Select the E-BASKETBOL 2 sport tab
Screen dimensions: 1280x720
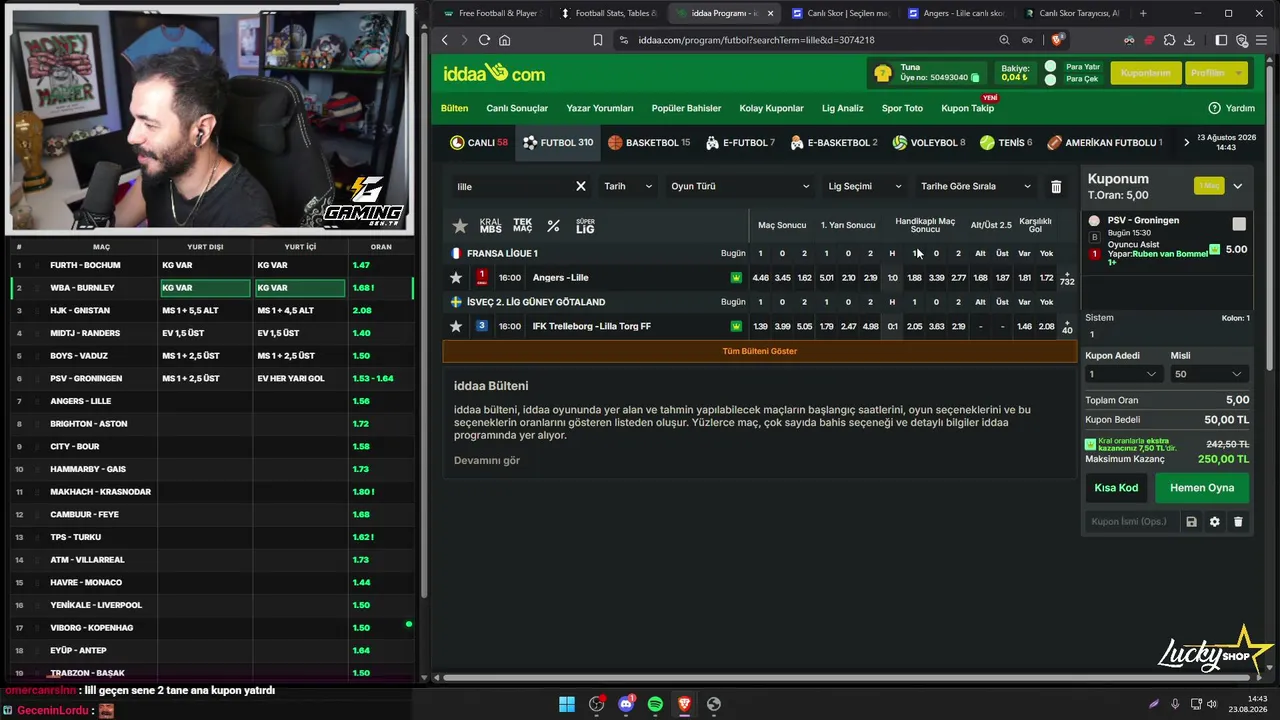(833, 143)
